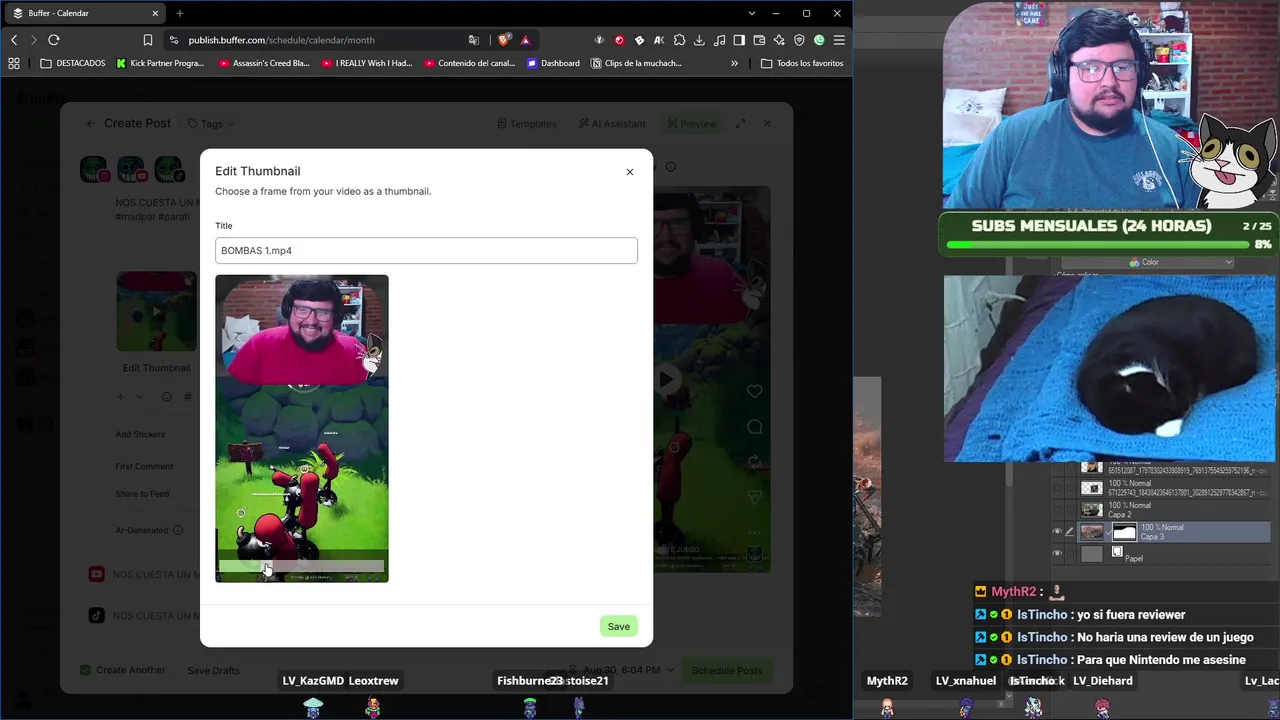Toggle the Create Another checkbox
1280x720 pixels.
pos(85,670)
